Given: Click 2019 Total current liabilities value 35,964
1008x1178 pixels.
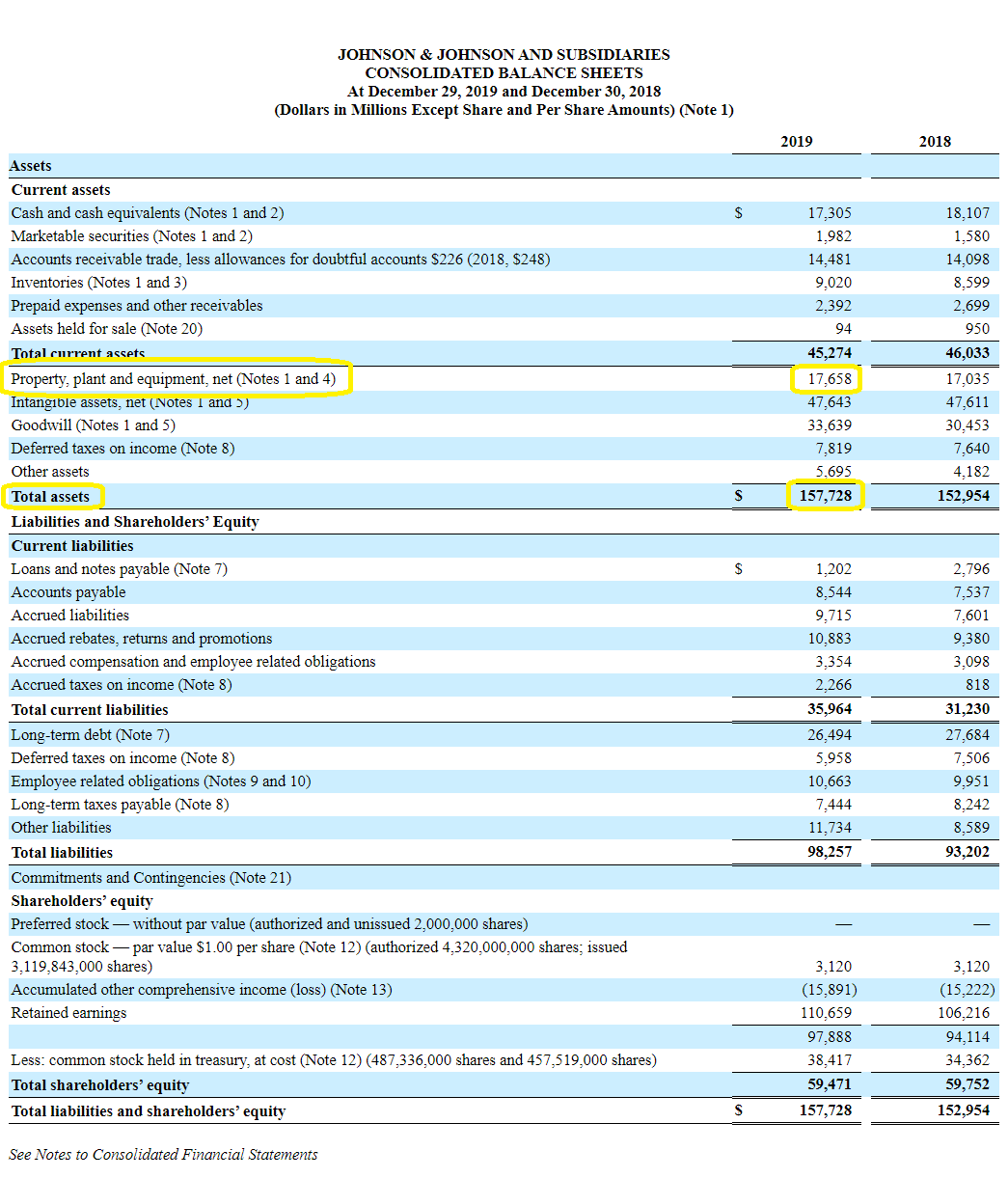Looking at the screenshot, I should pos(829,709).
